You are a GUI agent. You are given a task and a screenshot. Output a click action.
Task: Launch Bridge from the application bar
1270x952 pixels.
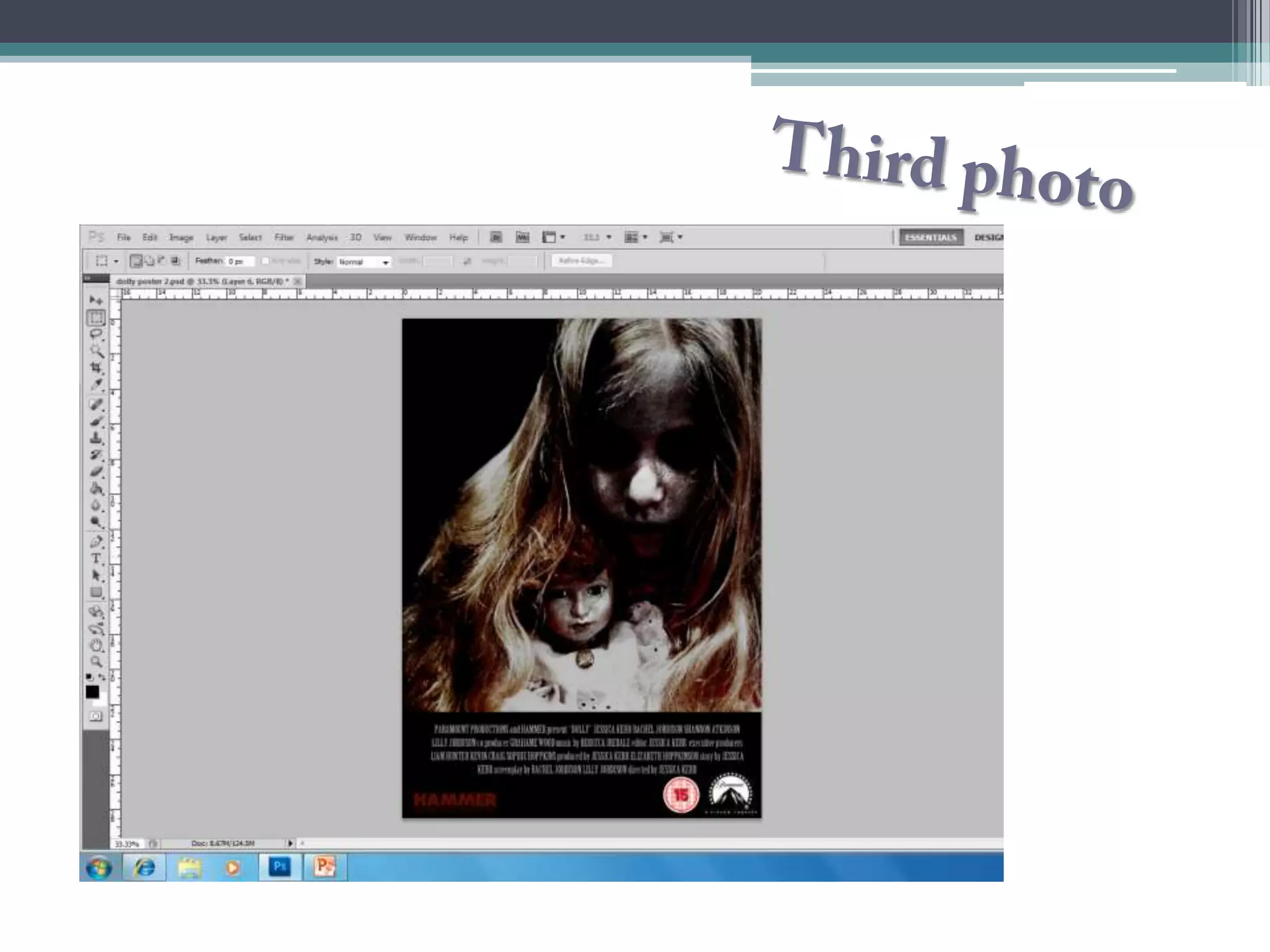[496, 237]
